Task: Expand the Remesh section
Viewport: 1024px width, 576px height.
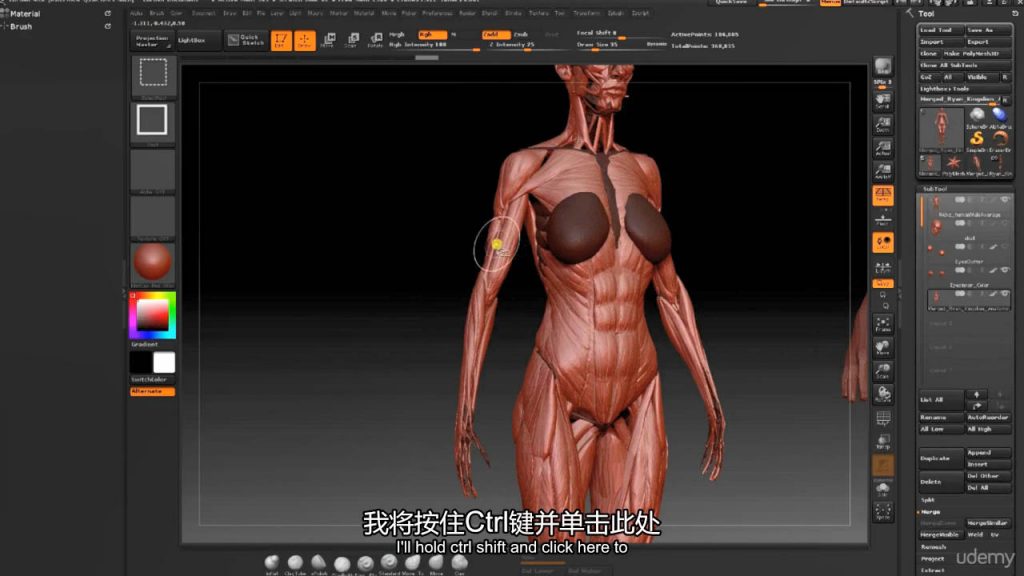Action: 933,547
